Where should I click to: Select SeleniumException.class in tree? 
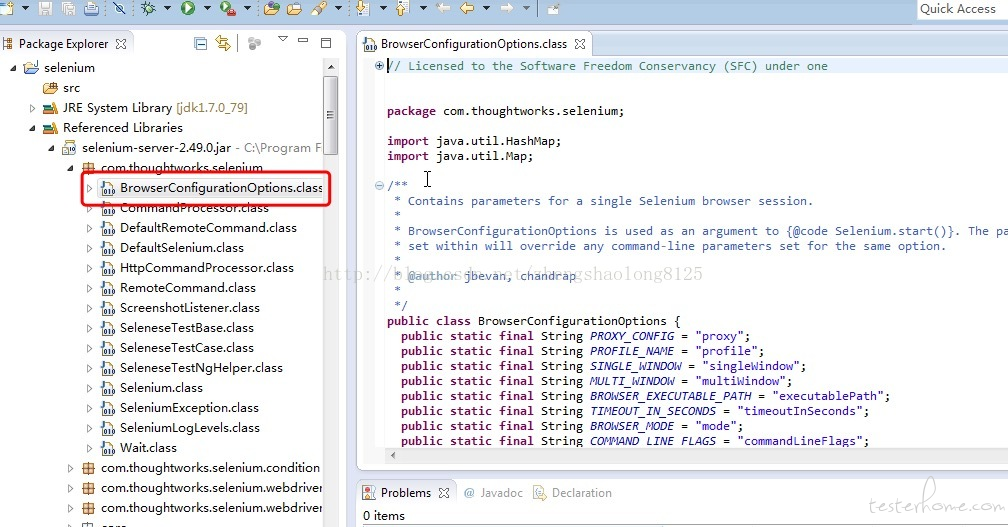(x=180, y=407)
